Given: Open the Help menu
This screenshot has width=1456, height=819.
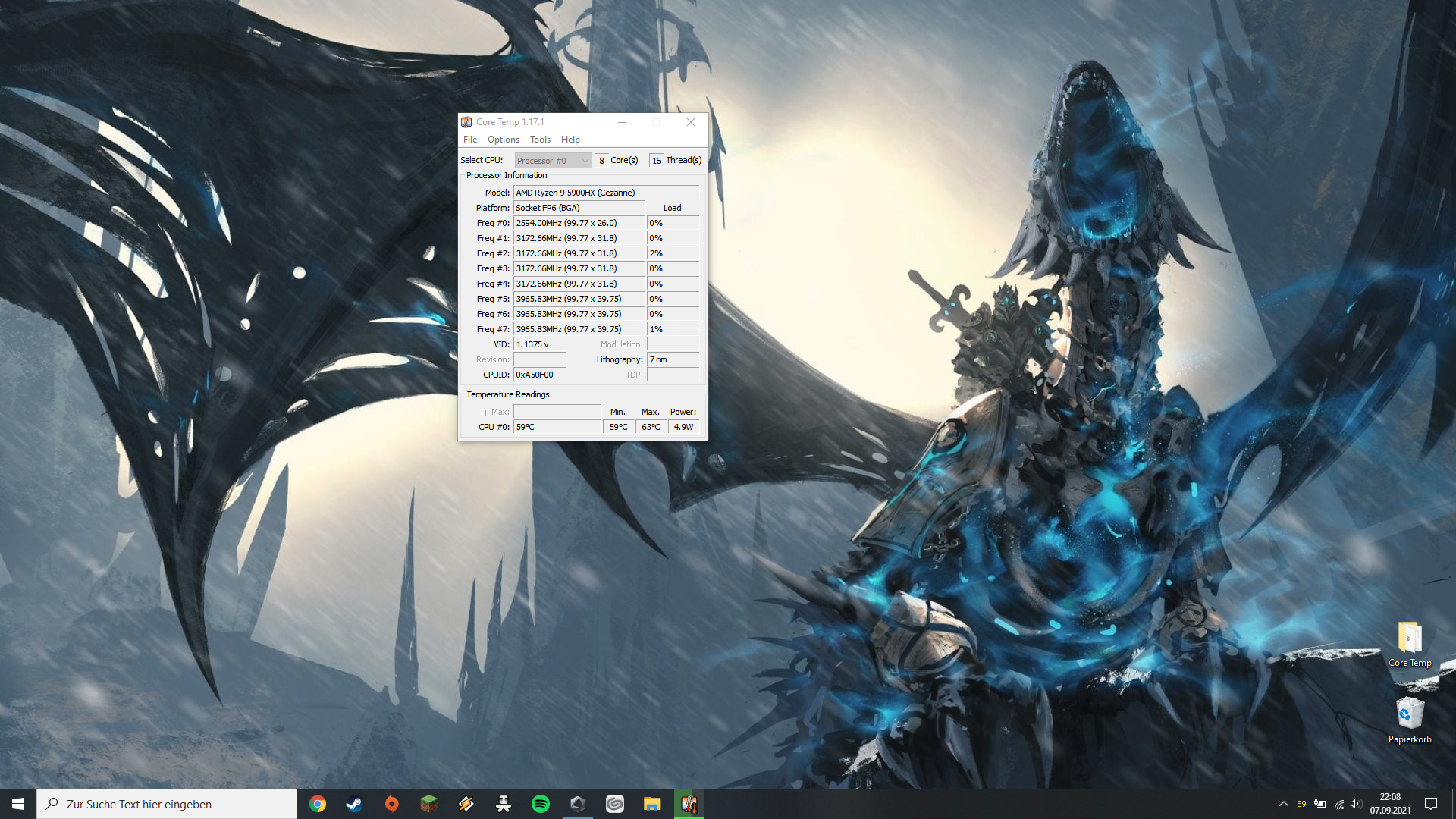Looking at the screenshot, I should [x=570, y=140].
